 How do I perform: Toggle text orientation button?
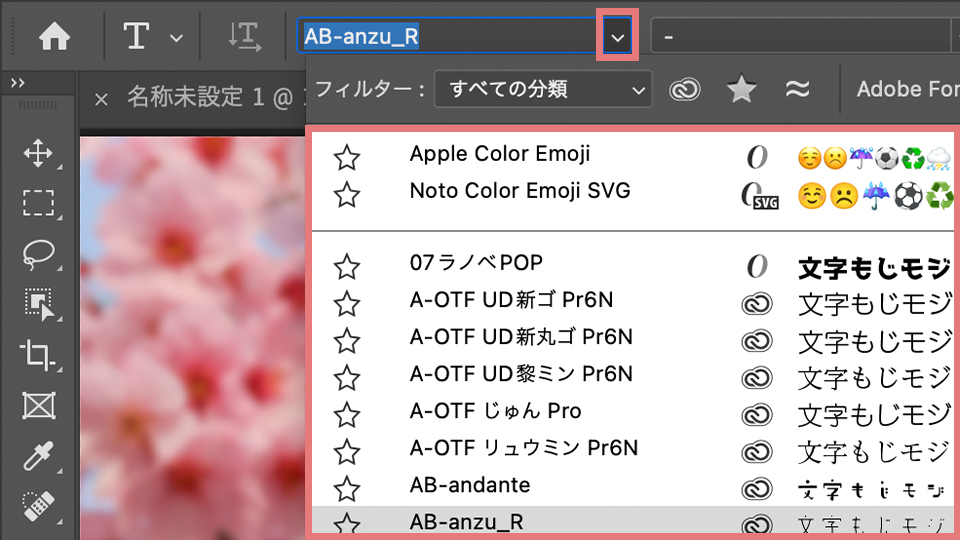click(x=244, y=37)
